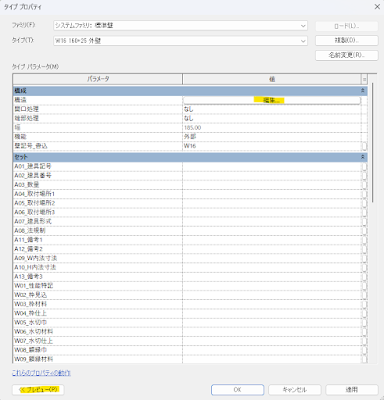Select the W03 parameter label
The image size is (384, 400).
point(30,304)
